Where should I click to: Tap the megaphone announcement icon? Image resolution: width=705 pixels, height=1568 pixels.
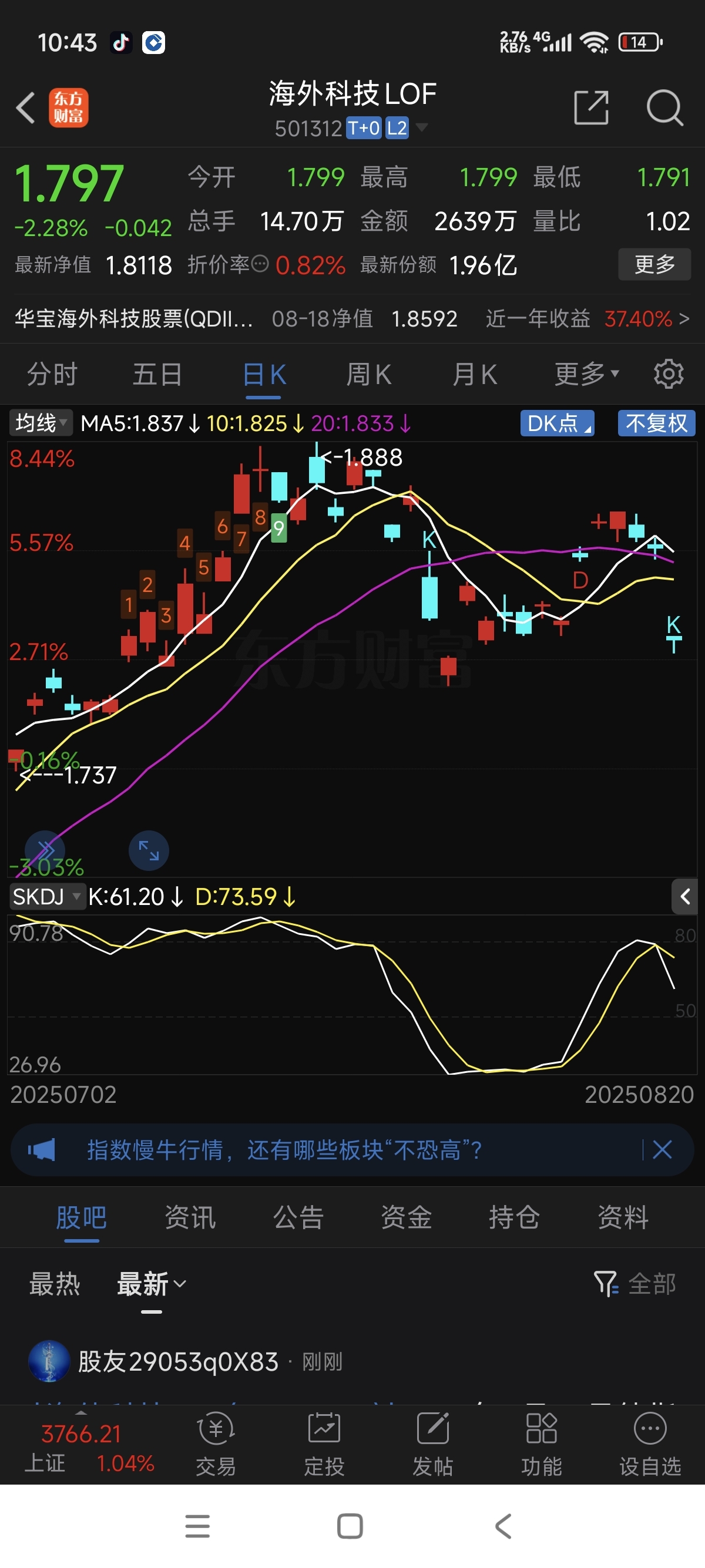click(x=41, y=1150)
